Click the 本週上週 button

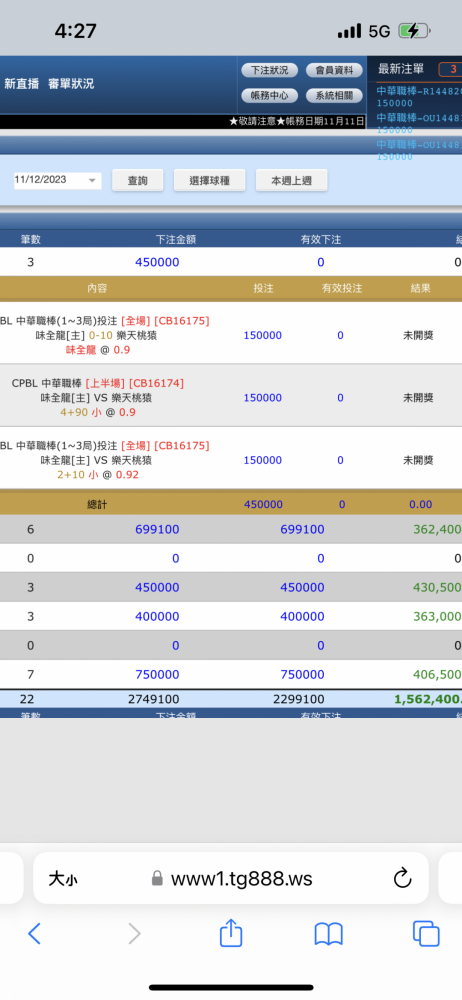(x=292, y=180)
